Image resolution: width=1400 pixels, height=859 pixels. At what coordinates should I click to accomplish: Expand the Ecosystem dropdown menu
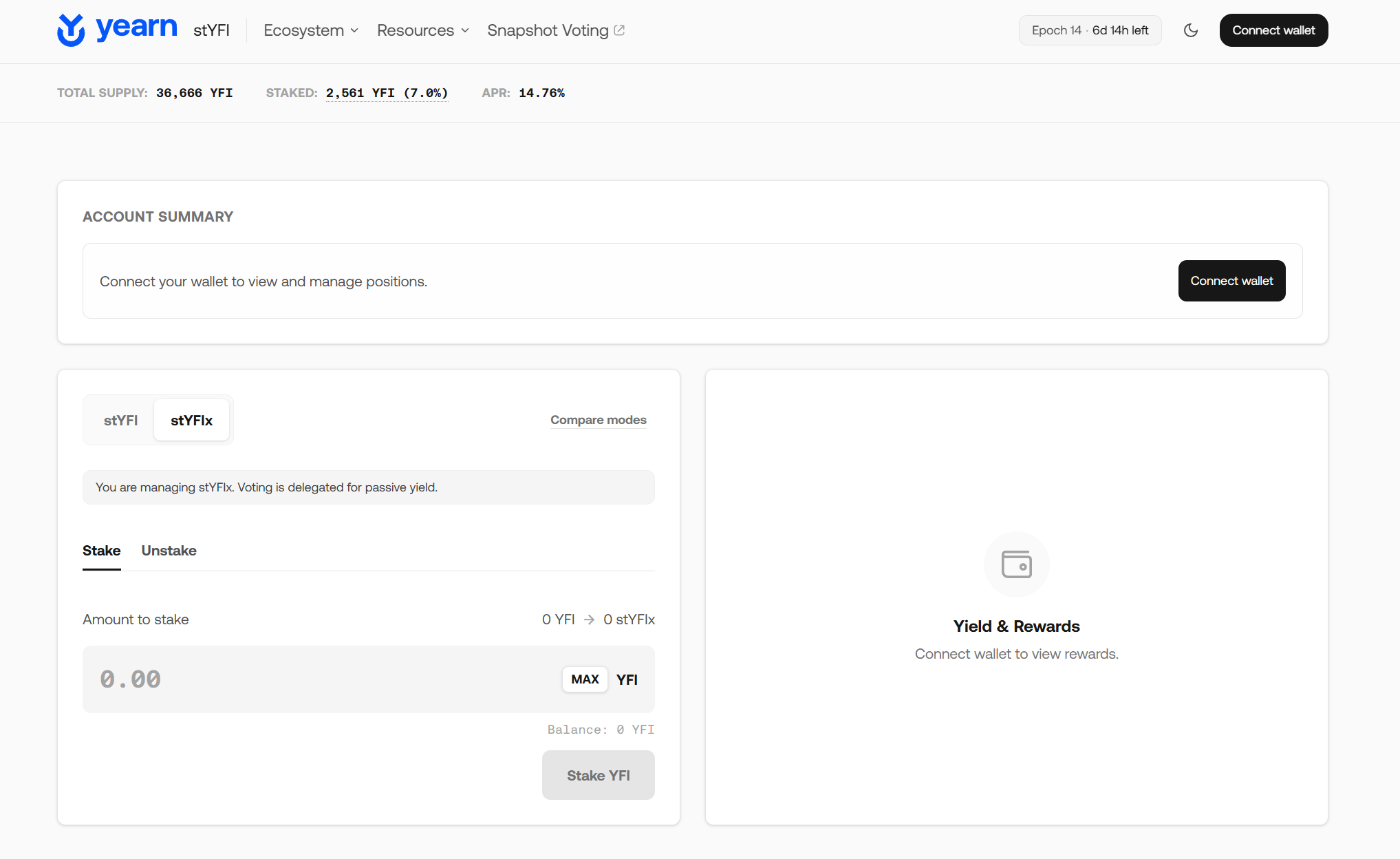click(x=311, y=30)
